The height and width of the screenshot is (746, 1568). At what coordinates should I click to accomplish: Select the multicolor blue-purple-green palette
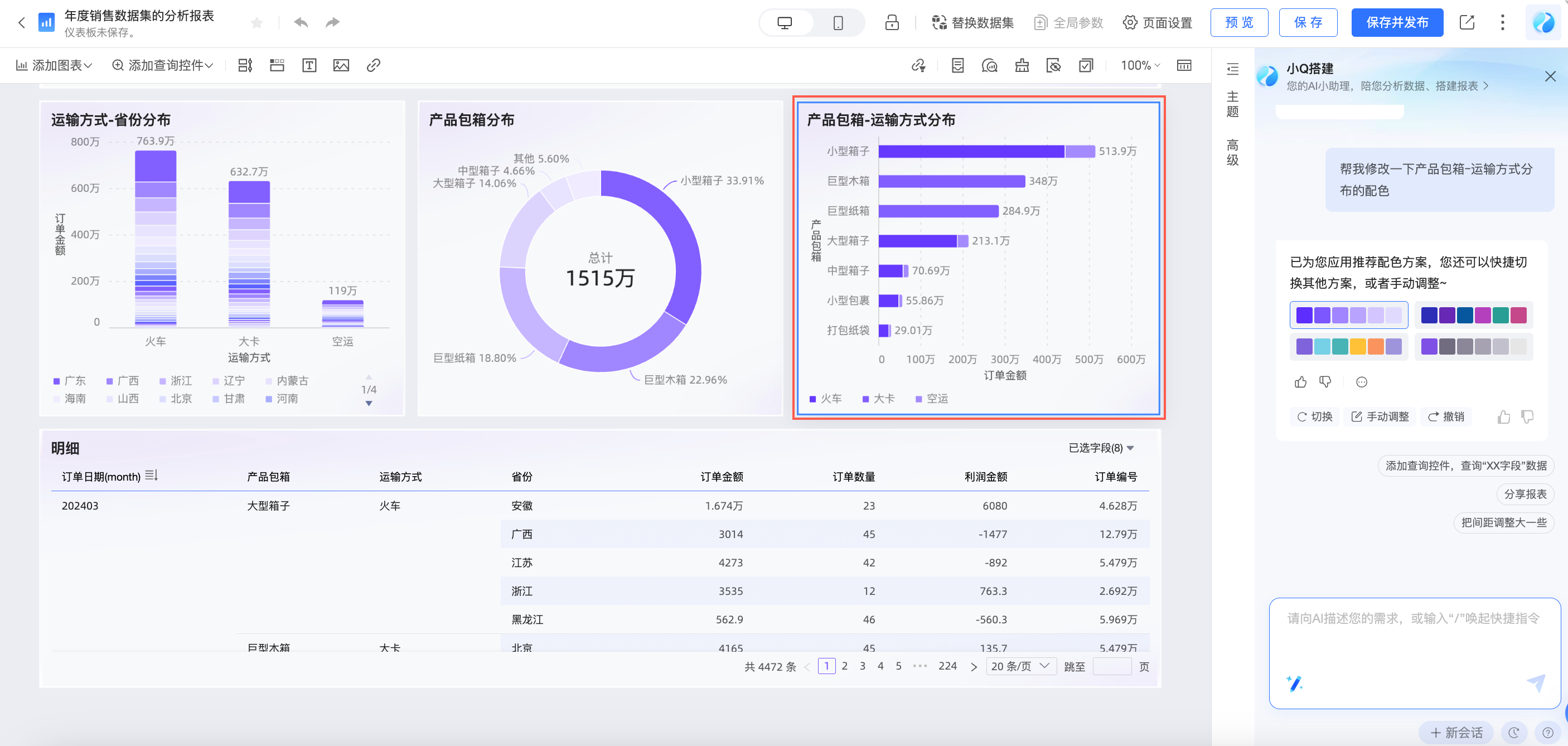tap(1473, 314)
